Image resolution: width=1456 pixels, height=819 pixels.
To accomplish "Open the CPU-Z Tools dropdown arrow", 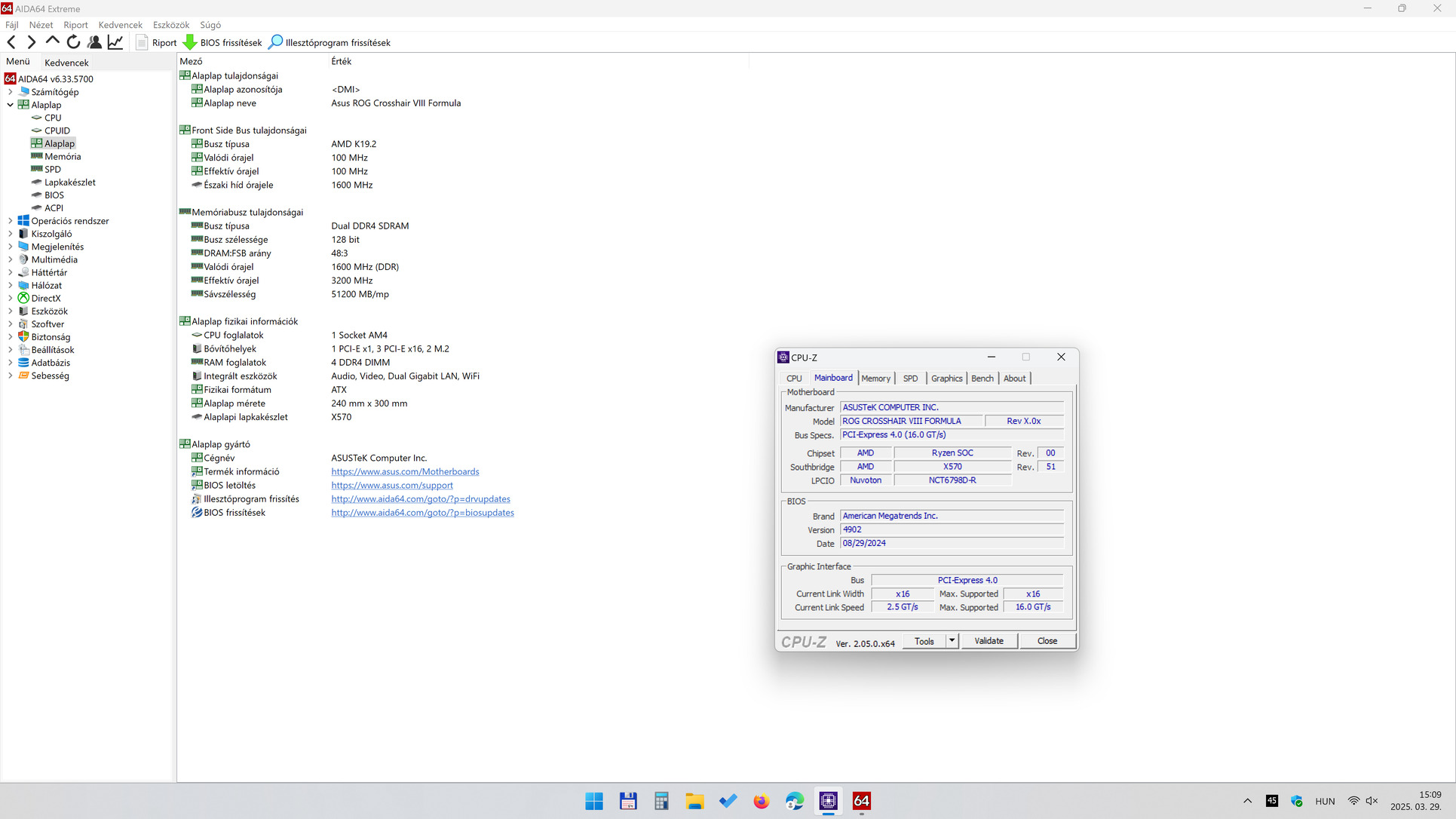I will (x=952, y=641).
